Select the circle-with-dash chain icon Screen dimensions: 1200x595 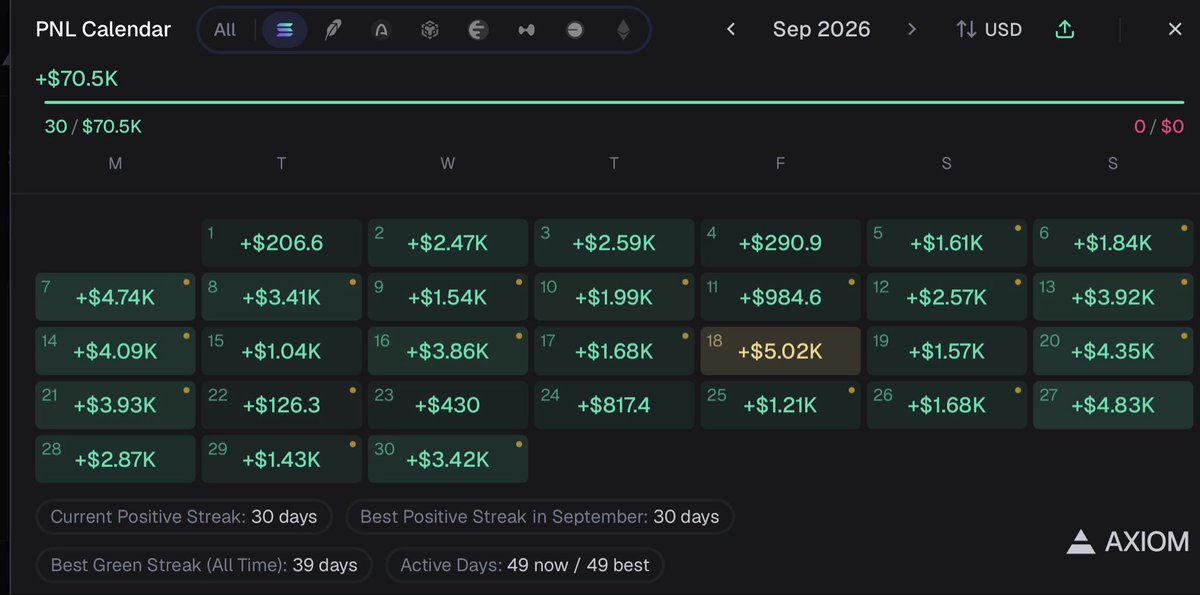point(574,30)
